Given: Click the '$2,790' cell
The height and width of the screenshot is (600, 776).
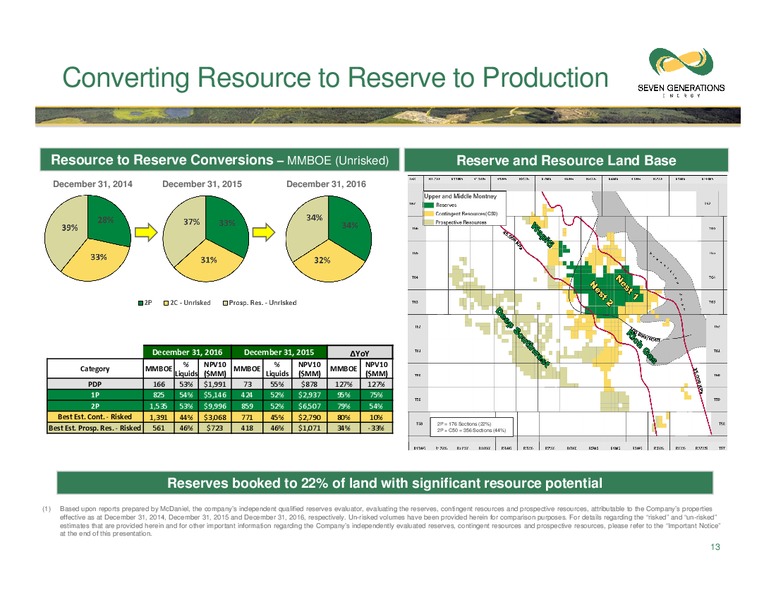Looking at the screenshot, I should point(309,417).
